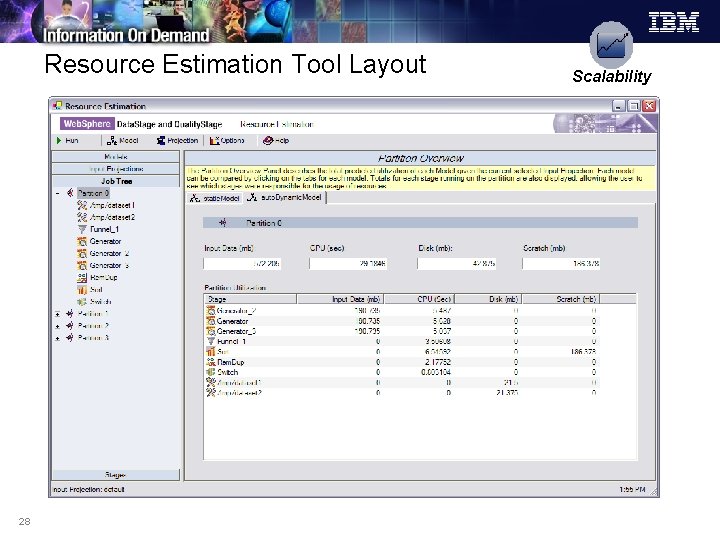This screenshot has width=720, height=540.
Task: Click the /tmp/dataset1 icon in Job Tree
Action: pos(82,205)
